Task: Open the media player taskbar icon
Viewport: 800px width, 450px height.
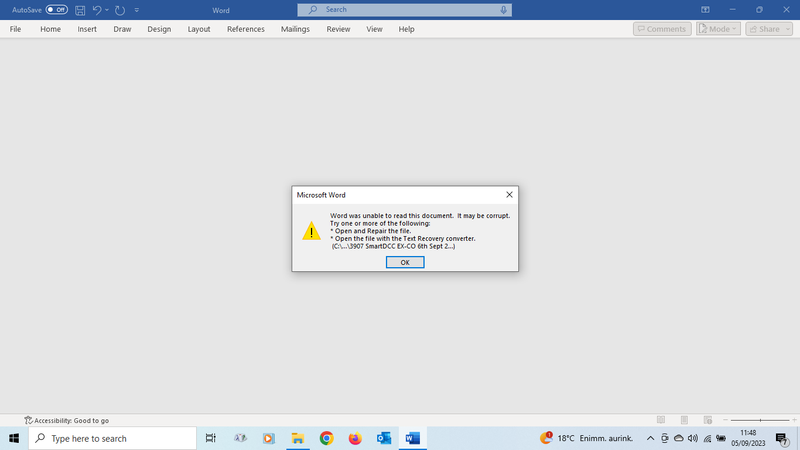Action: point(268,438)
